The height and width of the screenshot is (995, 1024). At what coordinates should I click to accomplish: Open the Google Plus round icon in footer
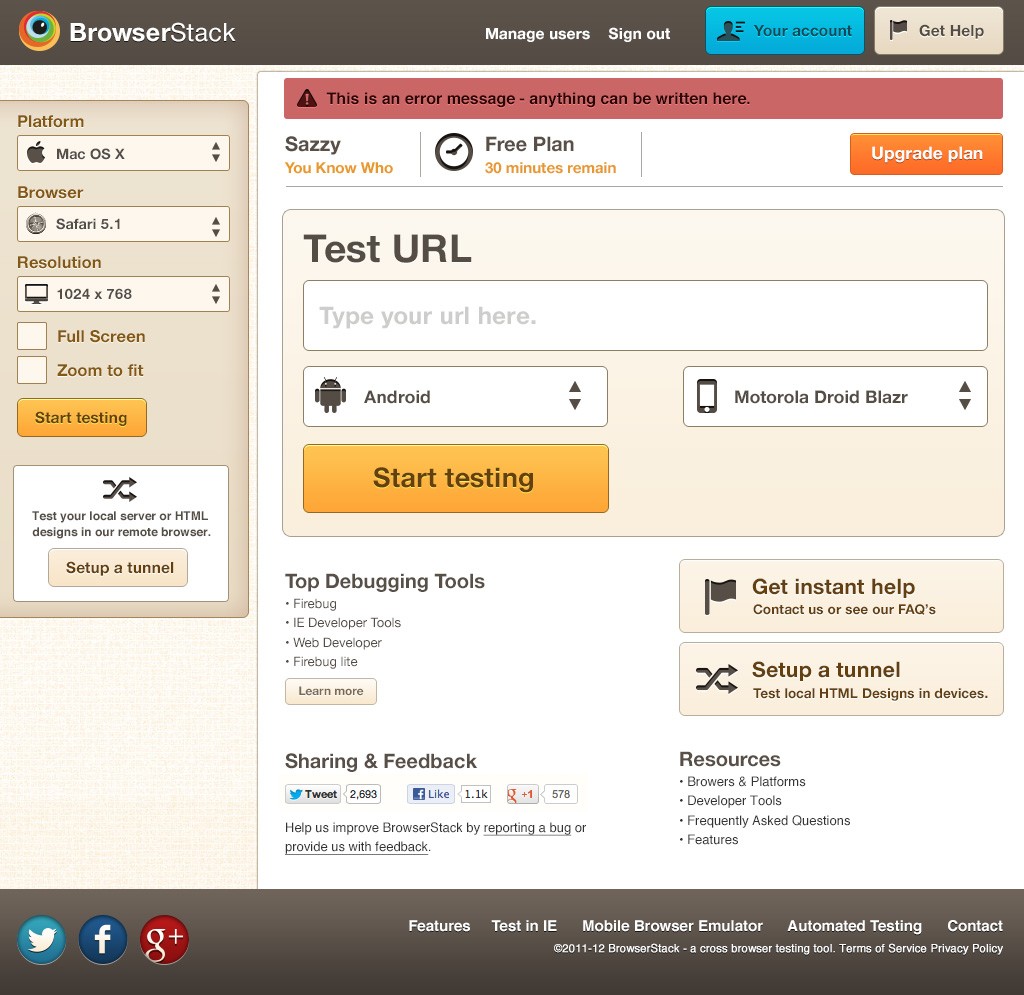(164, 940)
